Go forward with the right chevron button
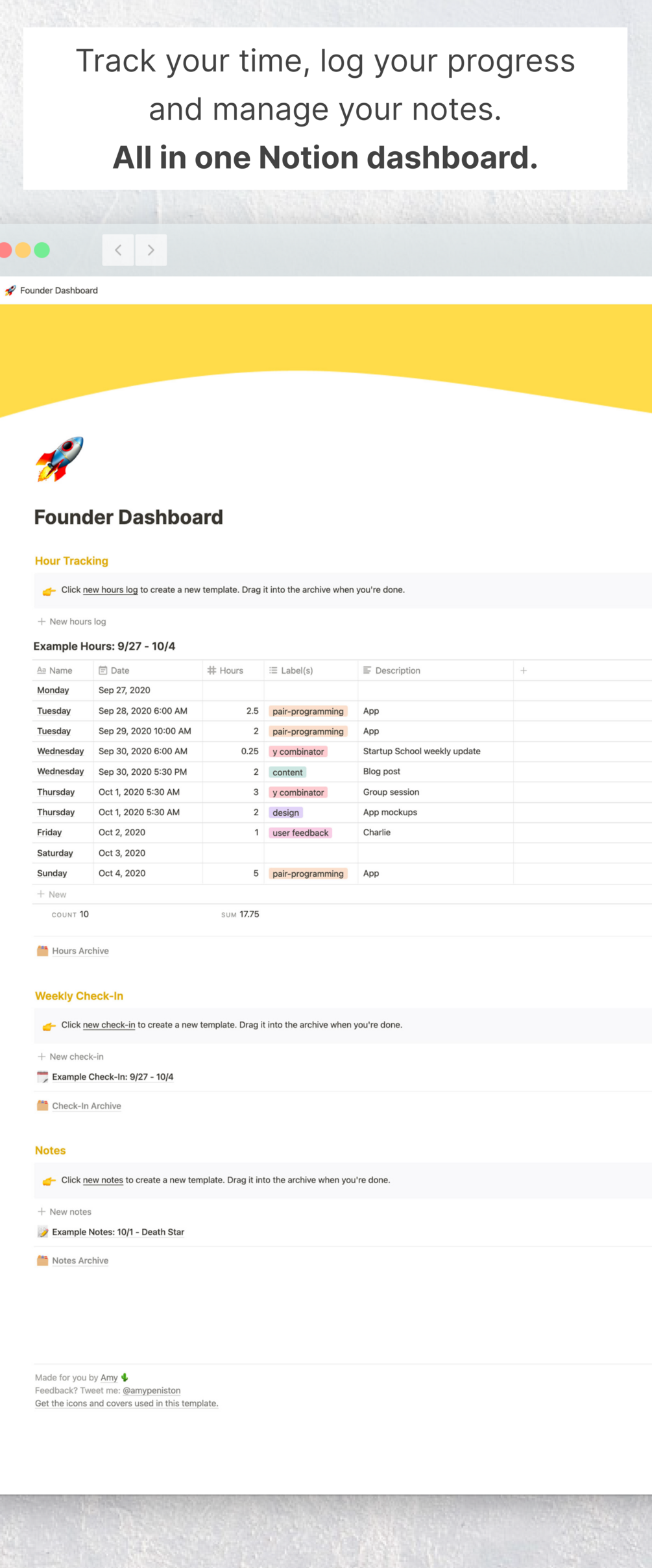Screen dimensions: 652x1568 pyautogui.click(x=151, y=250)
